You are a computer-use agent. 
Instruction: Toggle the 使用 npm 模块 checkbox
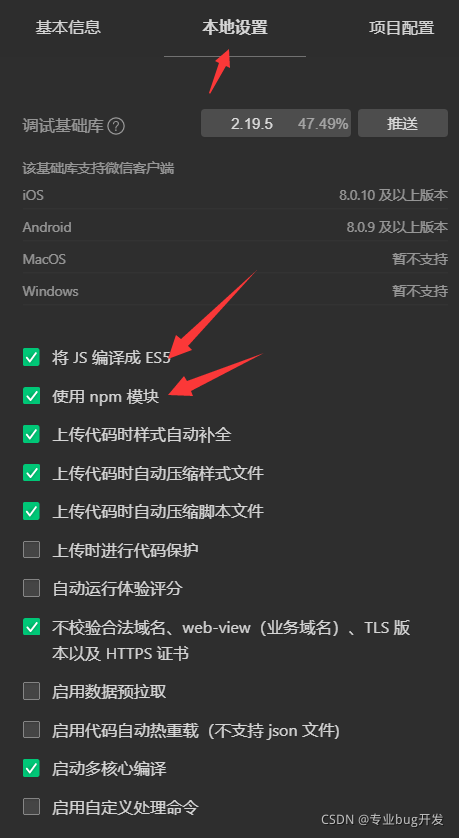[32, 396]
